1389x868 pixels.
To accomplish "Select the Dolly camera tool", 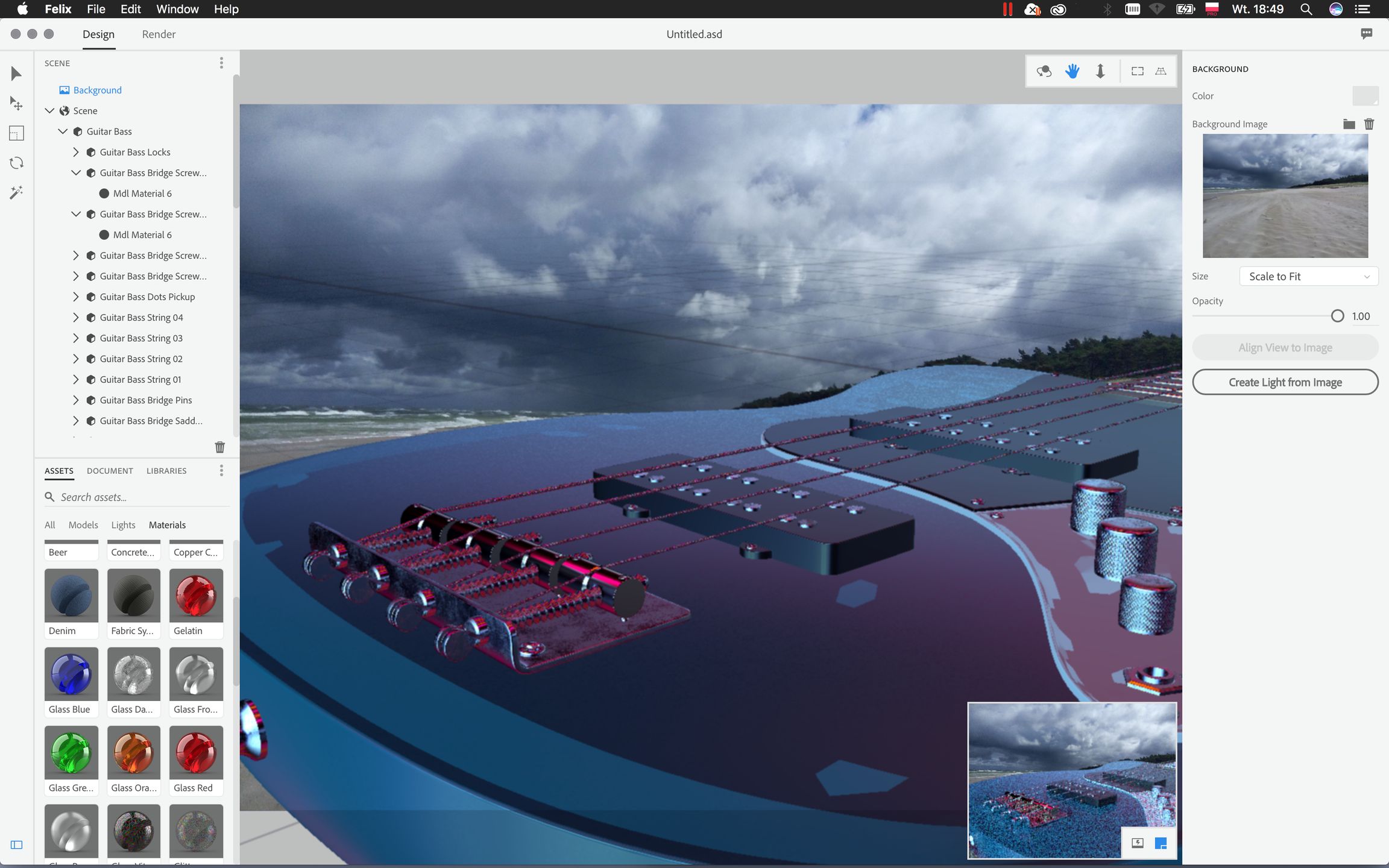I will pos(1100,71).
